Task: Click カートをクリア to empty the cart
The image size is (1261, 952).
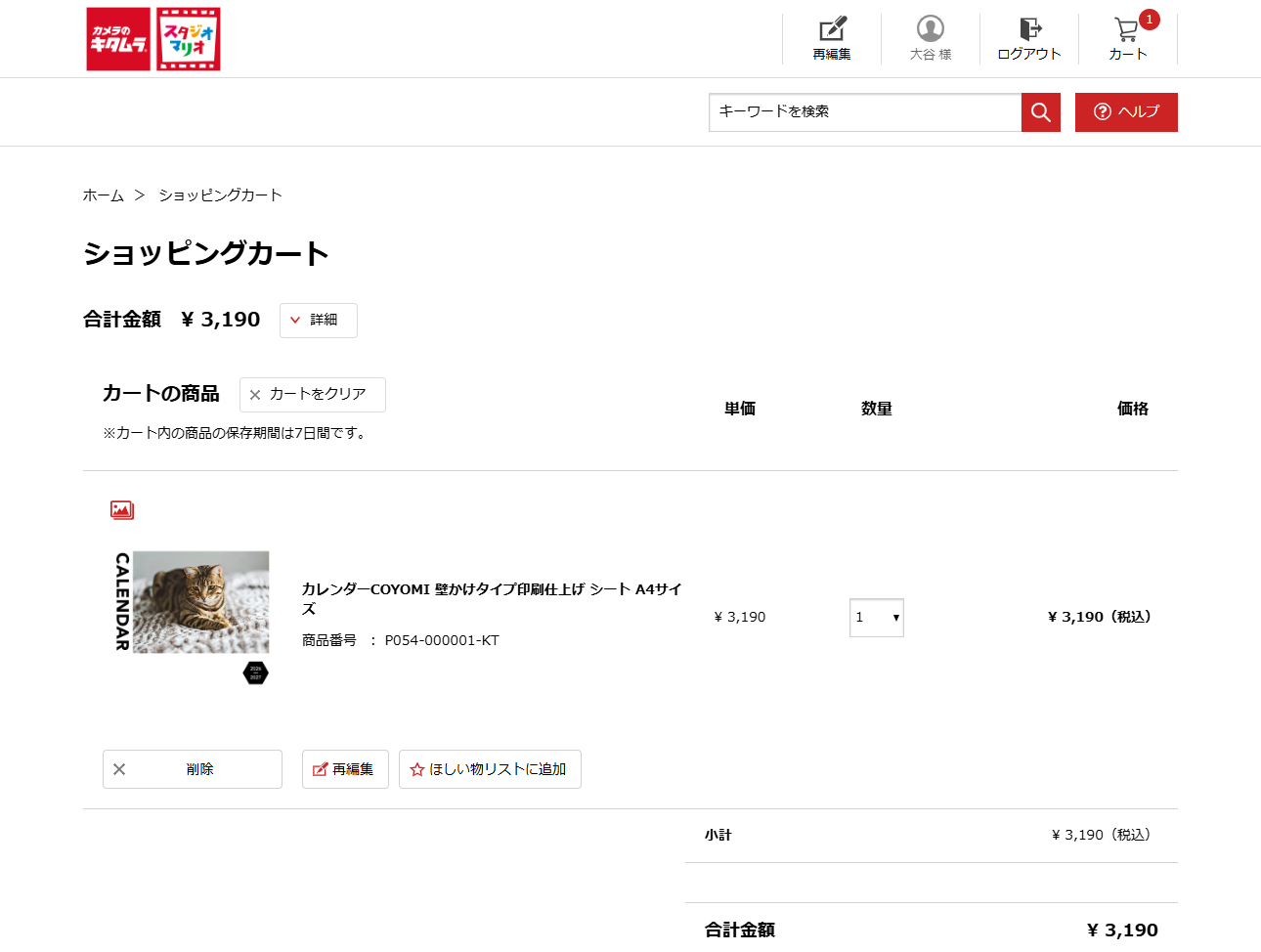Action: [x=312, y=394]
